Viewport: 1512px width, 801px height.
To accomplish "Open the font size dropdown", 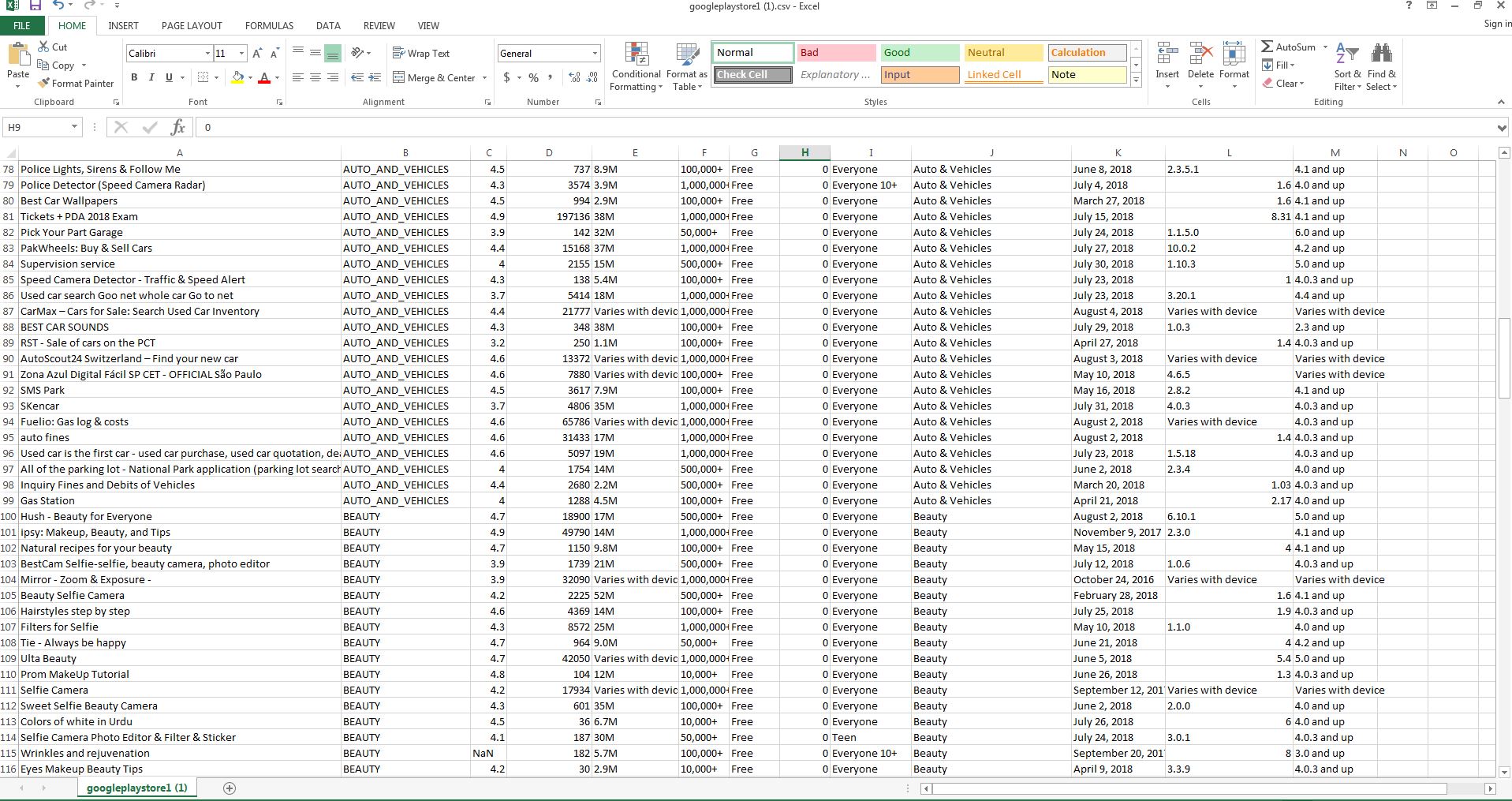I will (x=242, y=53).
